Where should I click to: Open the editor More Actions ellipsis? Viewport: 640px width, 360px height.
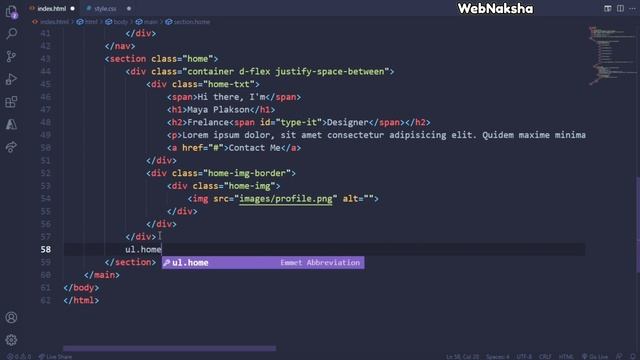click(x=632, y=8)
